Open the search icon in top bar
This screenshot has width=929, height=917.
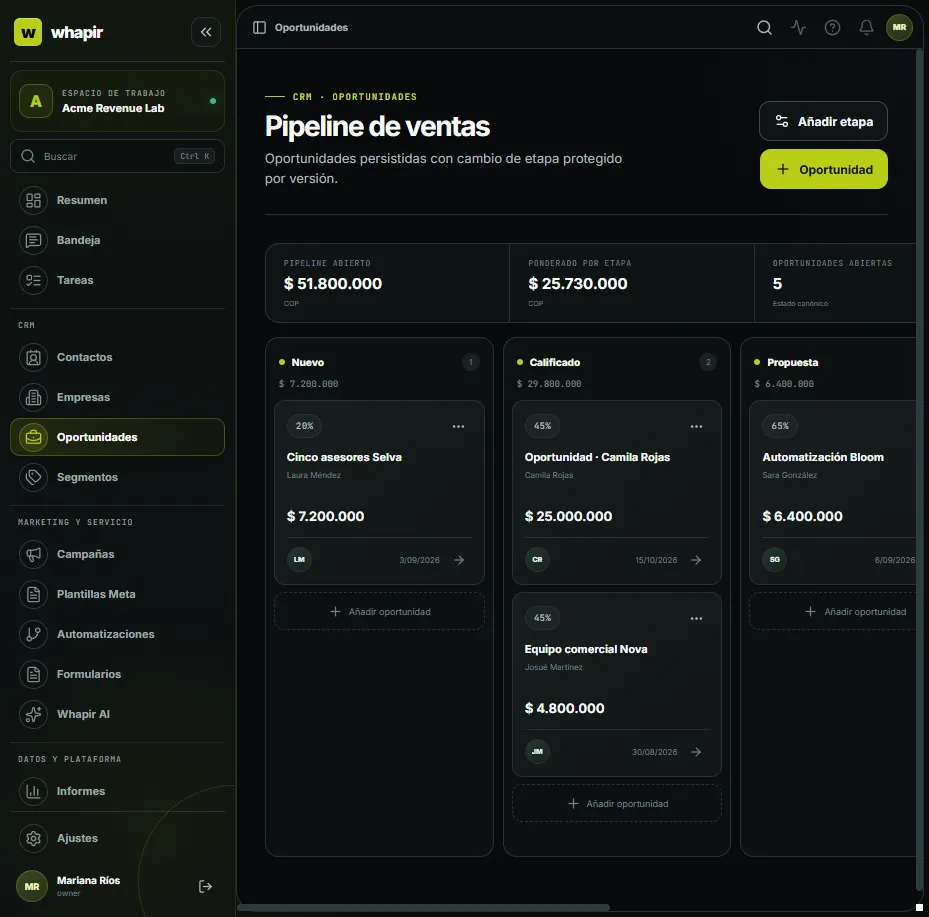(x=764, y=28)
